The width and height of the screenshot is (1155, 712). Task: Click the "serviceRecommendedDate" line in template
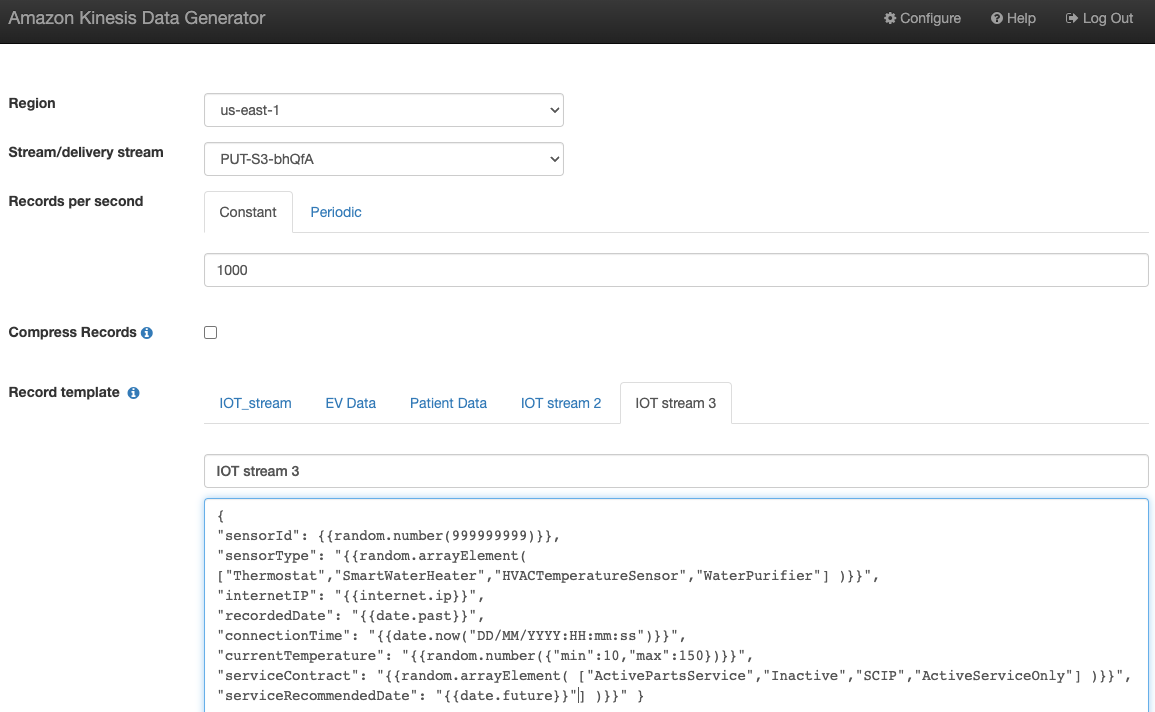(x=430, y=695)
